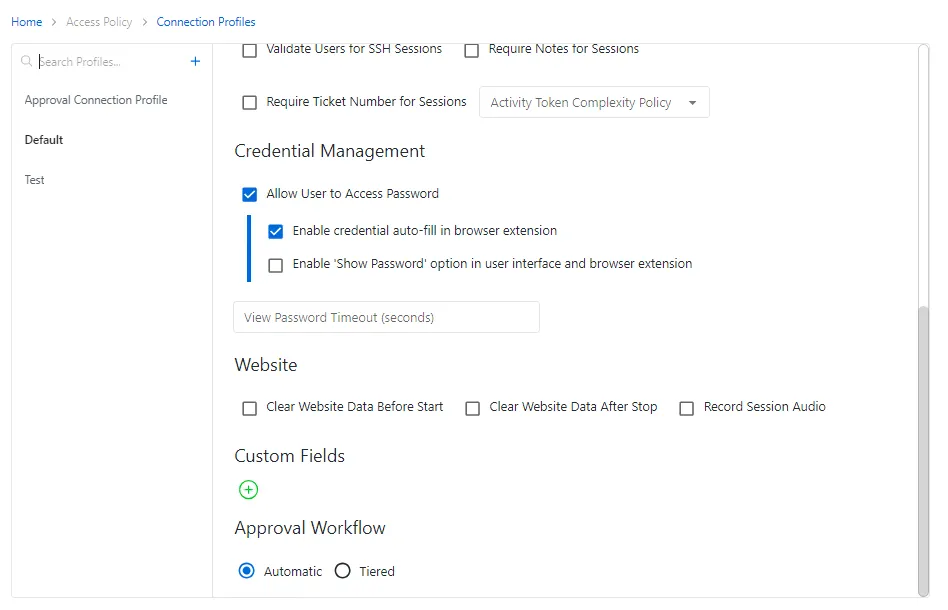Viewport: 948px width, 610px height.
Task: Add a custom field with green plus
Action: (x=248, y=490)
